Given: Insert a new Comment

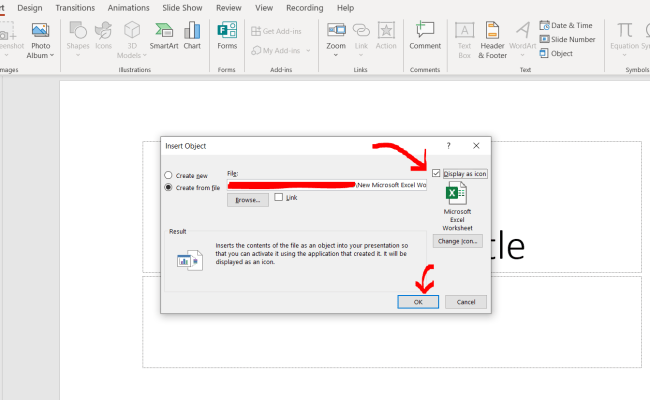Looking at the screenshot, I should click(x=425, y=36).
